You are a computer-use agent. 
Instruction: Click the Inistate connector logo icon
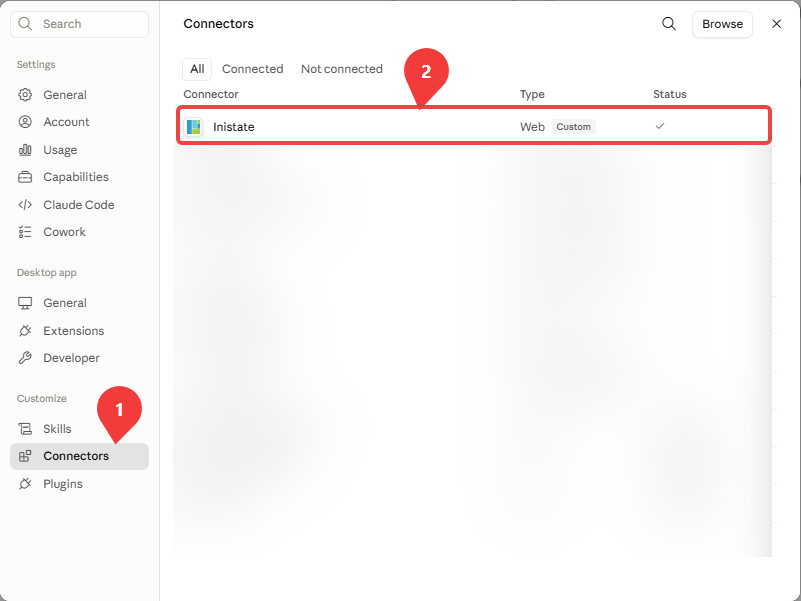[194, 127]
